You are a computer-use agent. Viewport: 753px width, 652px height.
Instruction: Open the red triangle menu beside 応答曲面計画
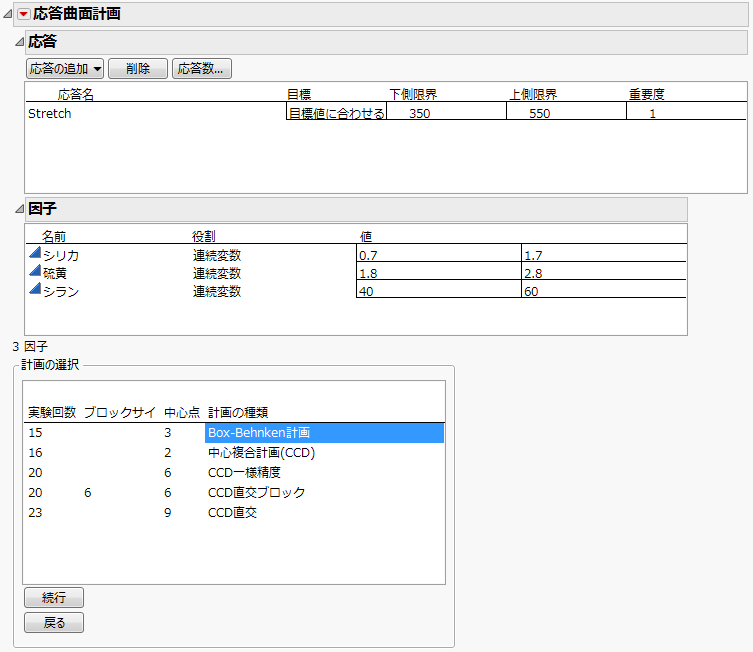tap(24, 14)
